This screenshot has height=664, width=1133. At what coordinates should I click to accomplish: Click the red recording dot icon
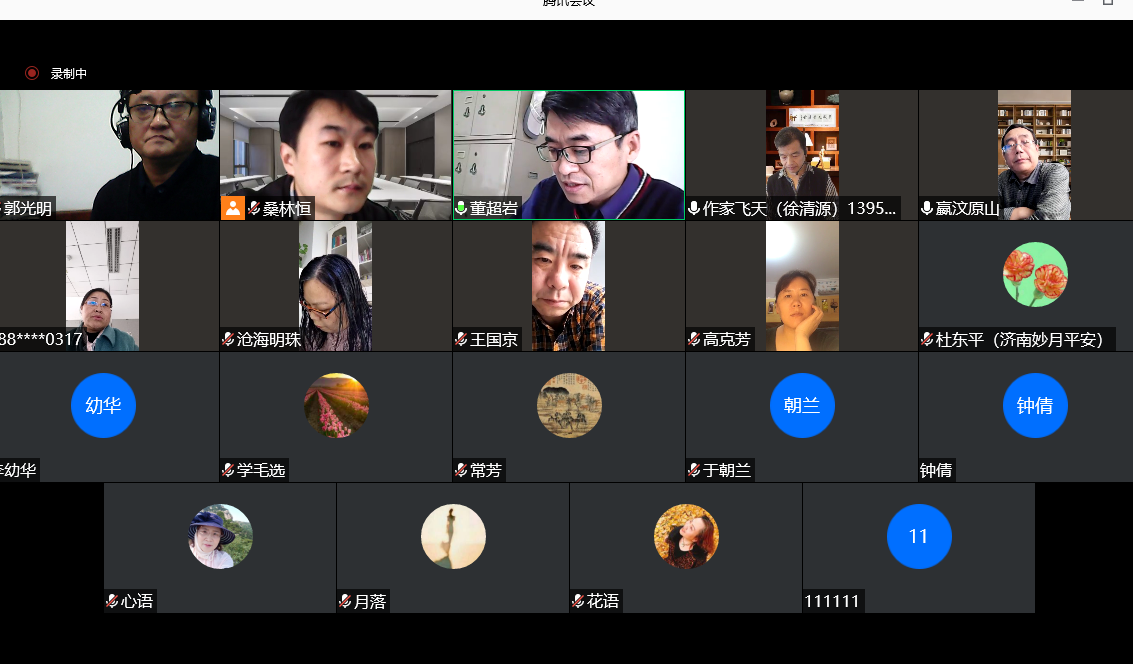[31, 72]
